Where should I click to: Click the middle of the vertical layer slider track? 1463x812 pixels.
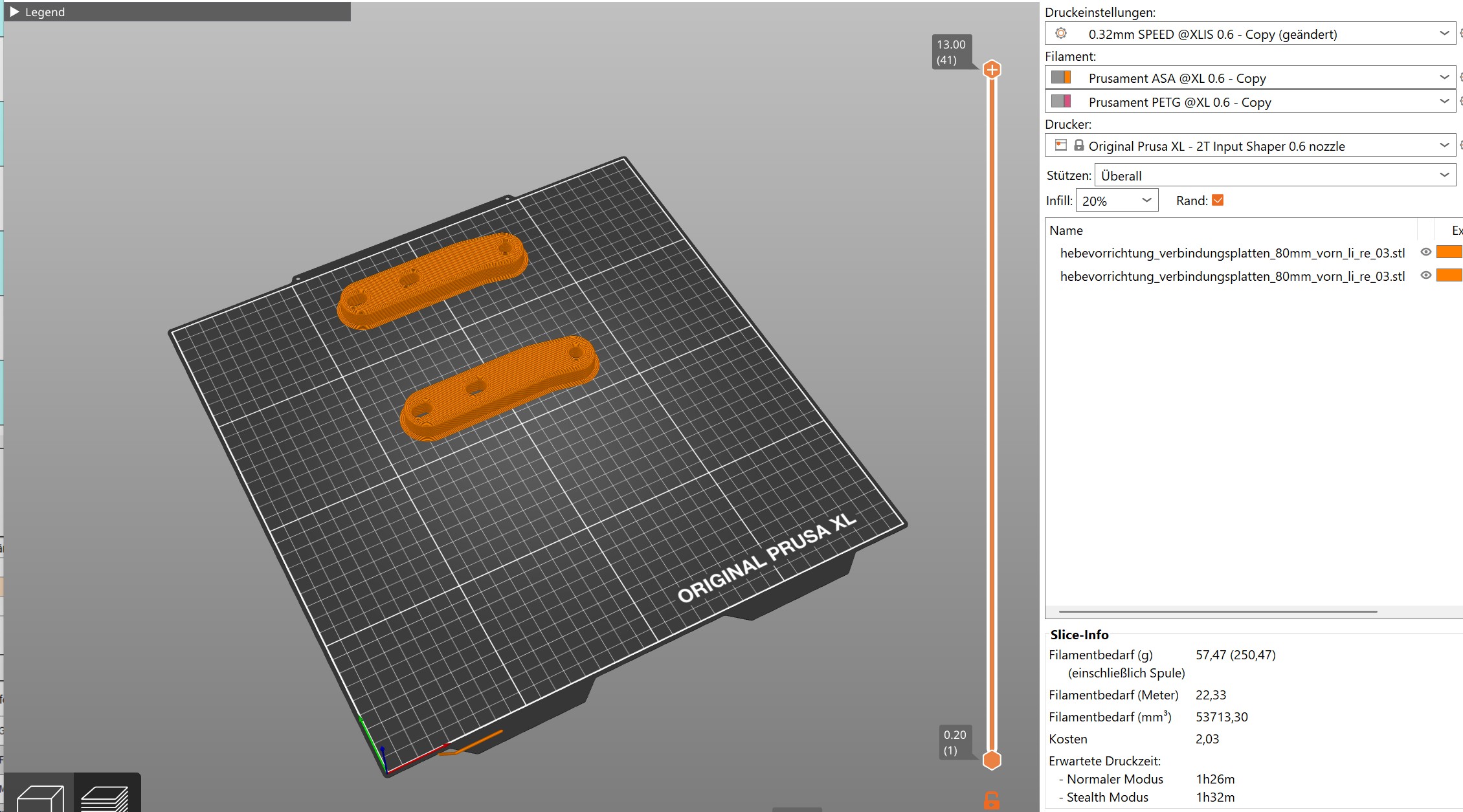(992, 414)
